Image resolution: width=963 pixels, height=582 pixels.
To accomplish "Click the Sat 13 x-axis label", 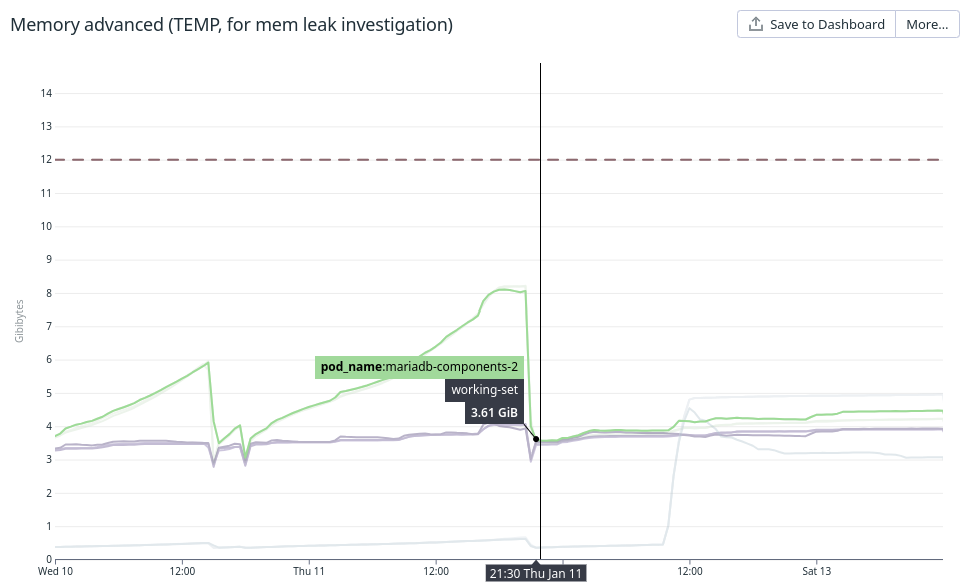I will [x=817, y=572].
